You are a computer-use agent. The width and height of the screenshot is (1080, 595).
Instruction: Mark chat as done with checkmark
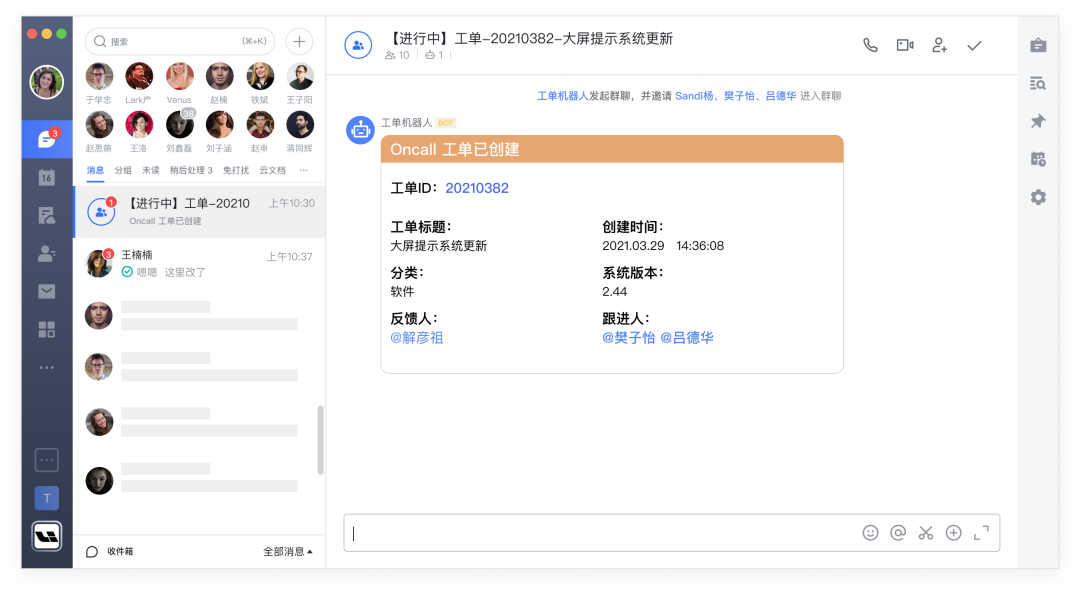(x=974, y=45)
